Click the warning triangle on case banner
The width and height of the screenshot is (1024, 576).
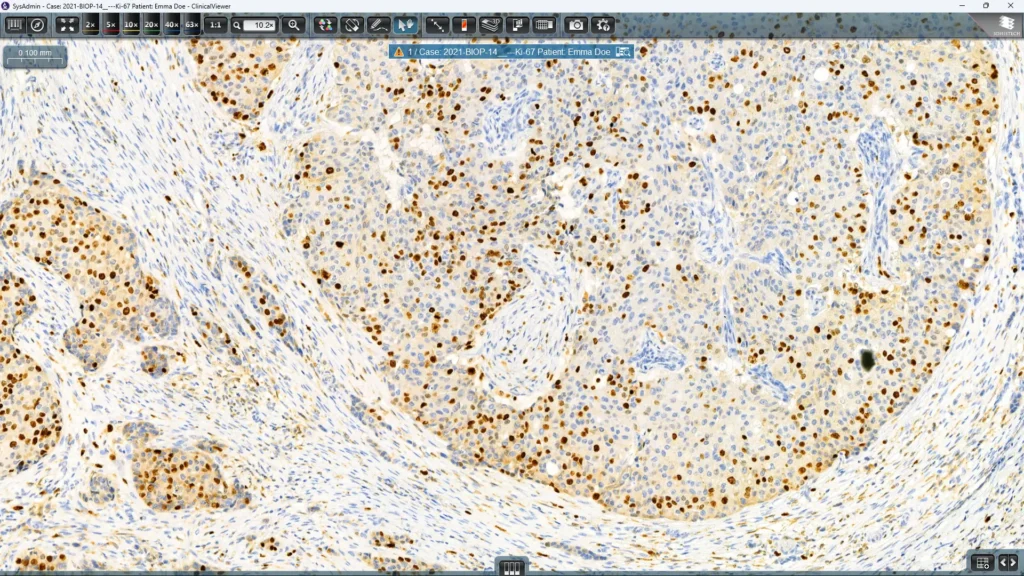[x=399, y=52]
